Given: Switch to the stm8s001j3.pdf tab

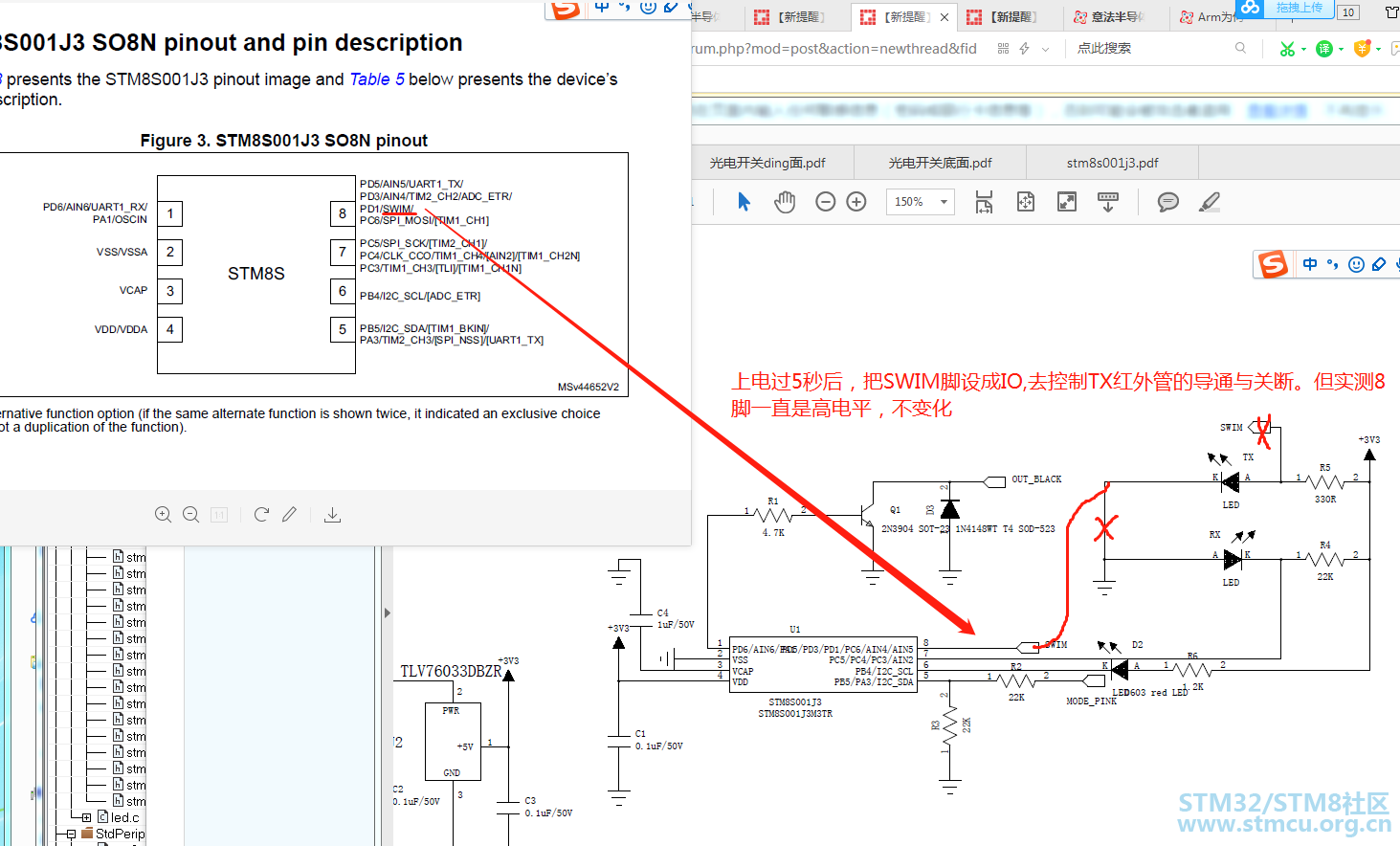Looking at the screenshot, I should (x=1112, y=163).
